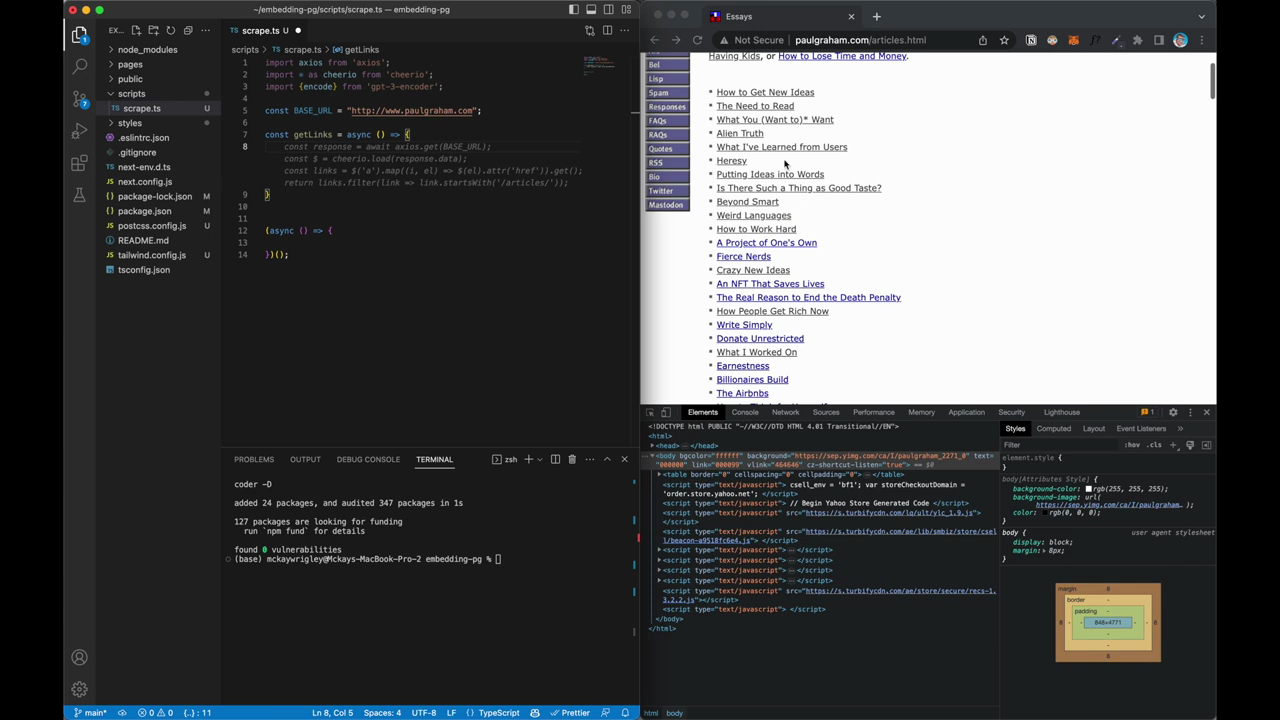
Task: Toggle computed styles sidebar in DevTools
Action: [x=1206, y=445]
